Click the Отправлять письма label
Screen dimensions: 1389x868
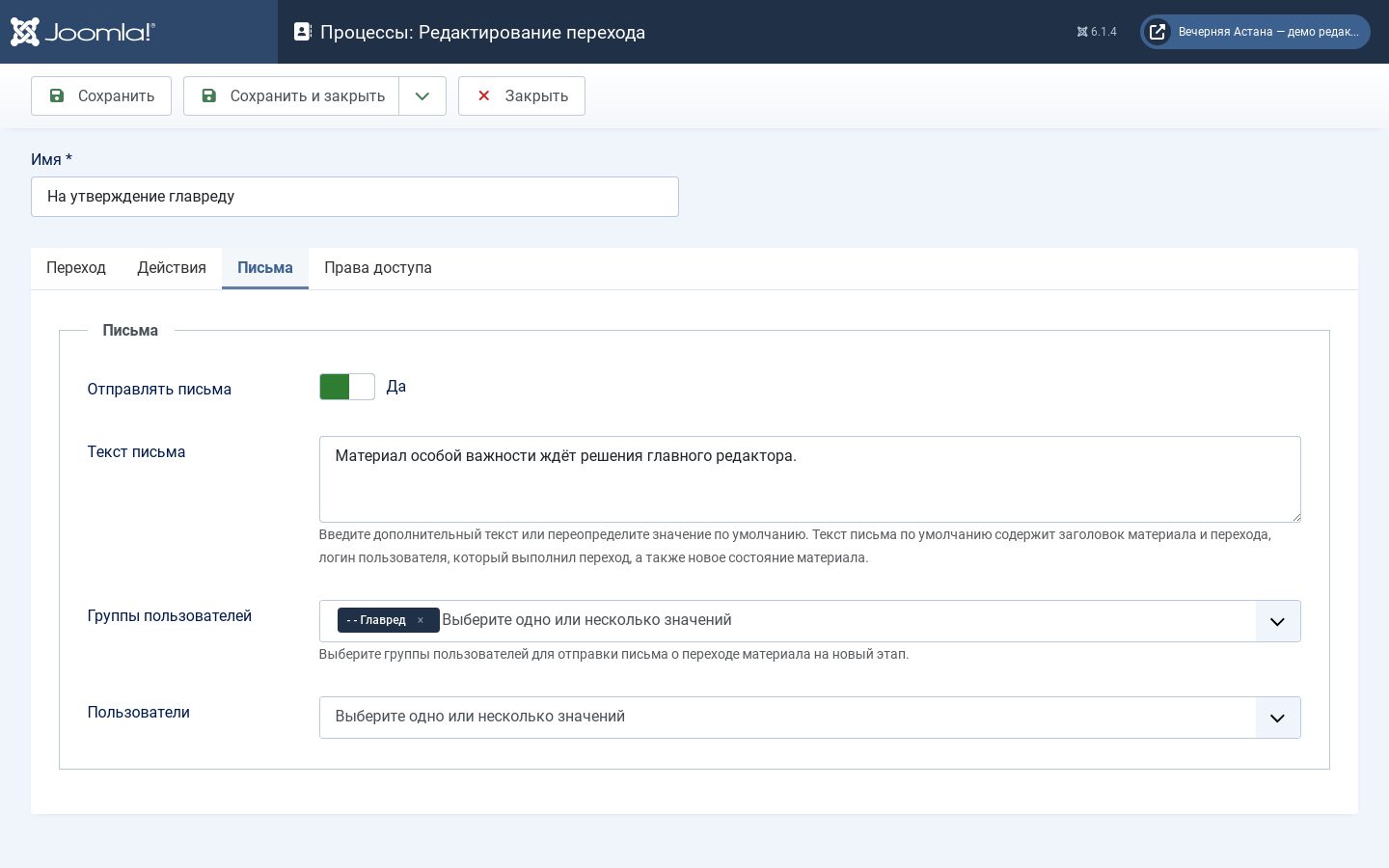coord(159,390)
